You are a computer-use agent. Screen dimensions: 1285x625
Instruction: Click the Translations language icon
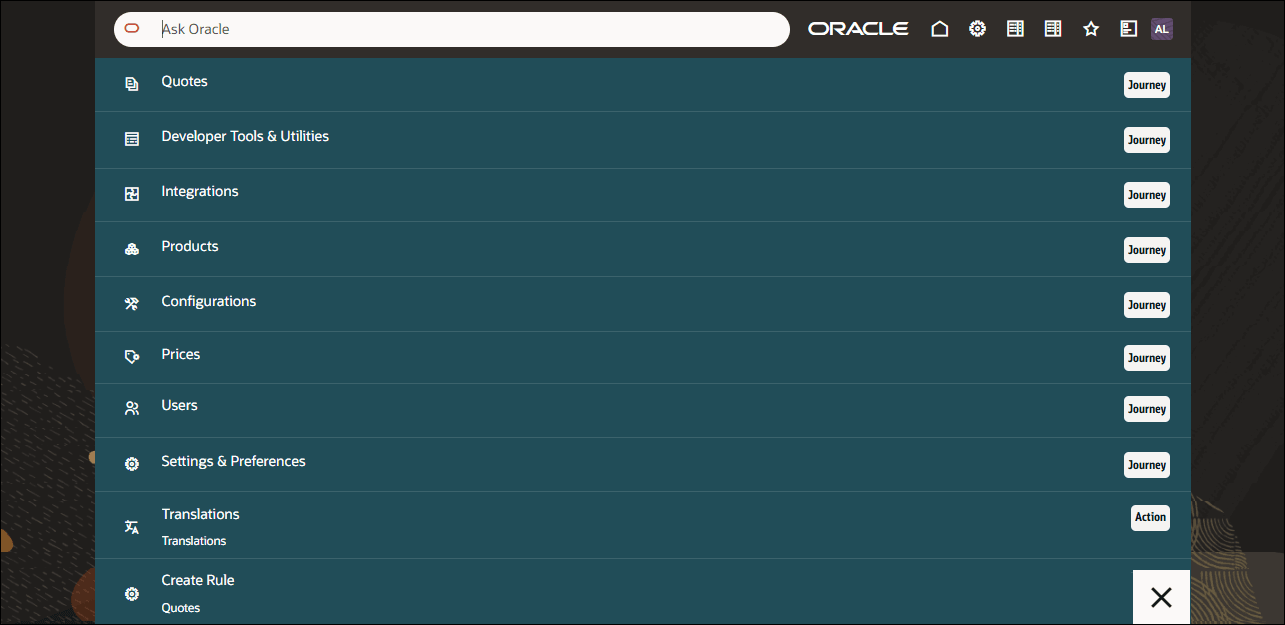[x=131, y=526]
